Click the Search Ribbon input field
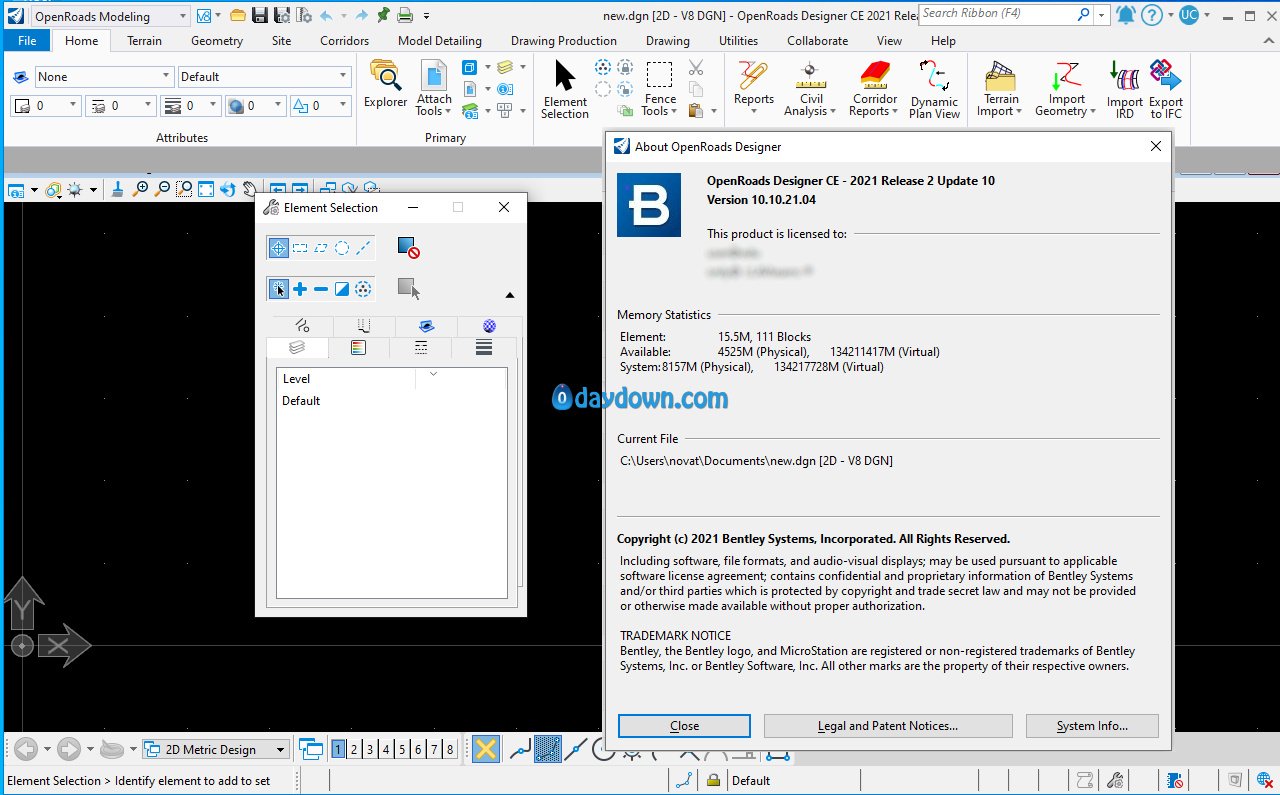Image resolution: width=1280 pixels, height=795 pixels. [997, 14]
